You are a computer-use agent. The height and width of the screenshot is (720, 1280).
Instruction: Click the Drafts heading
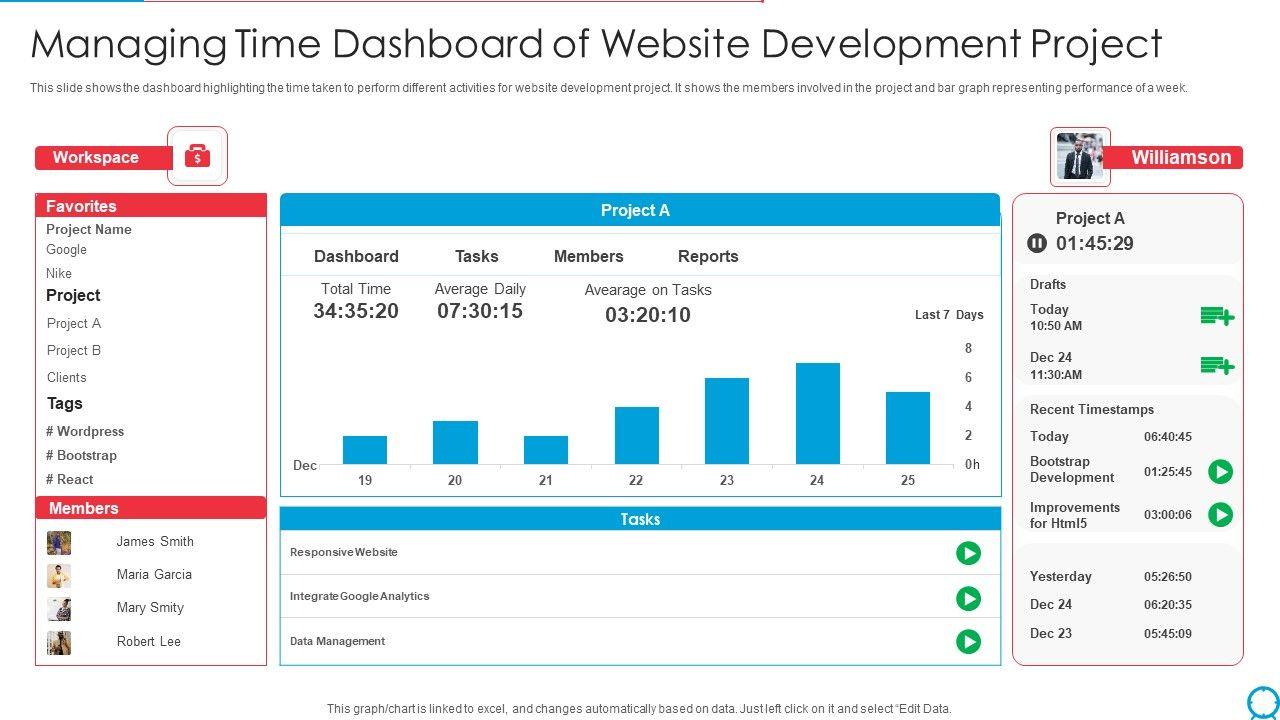point(1048,284)
